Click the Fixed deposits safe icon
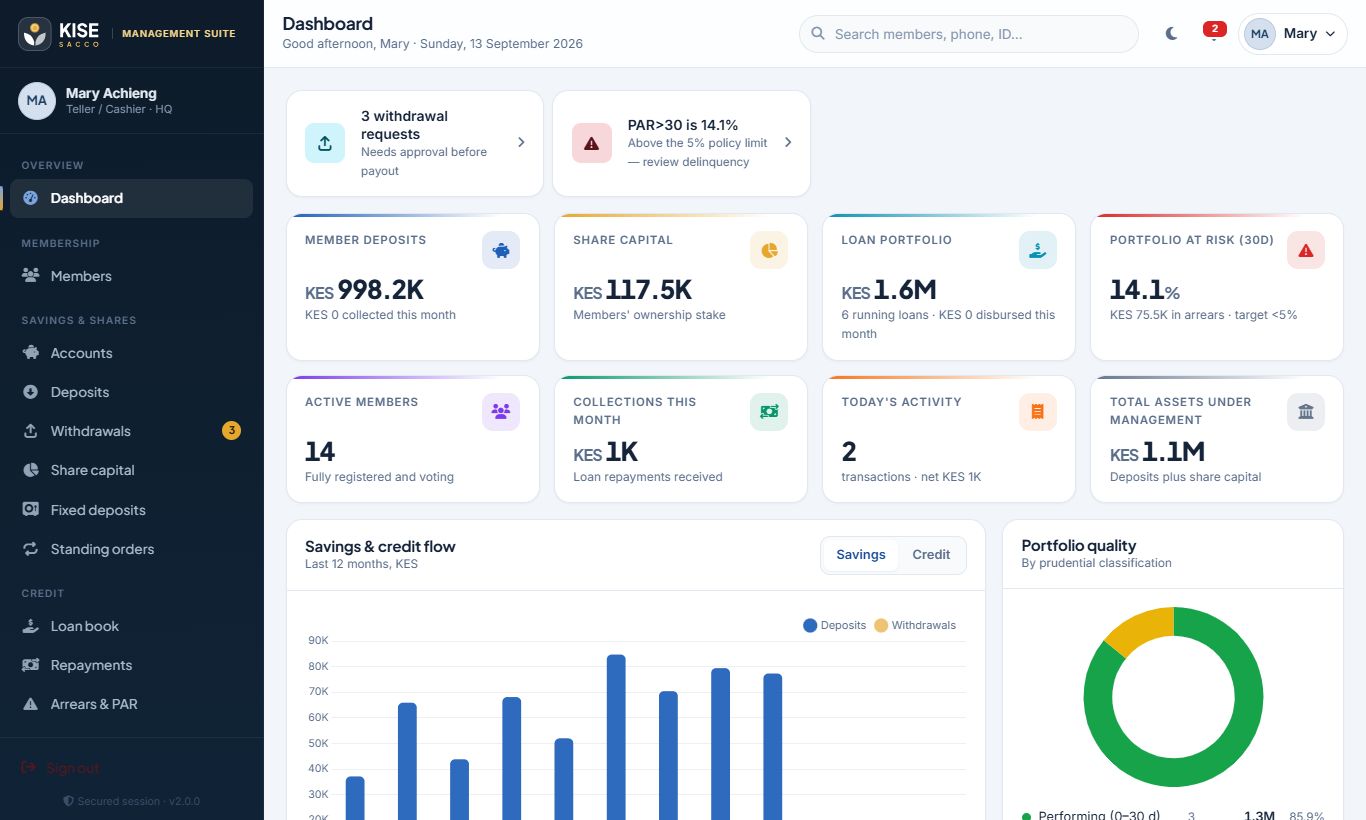 point(31,510)
